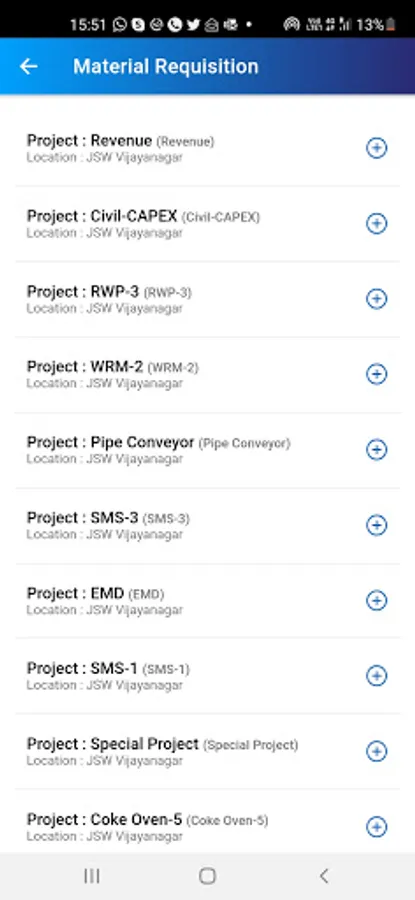
Task: Add requisition for Pipe Conveyor project
Action: (377, 449)
